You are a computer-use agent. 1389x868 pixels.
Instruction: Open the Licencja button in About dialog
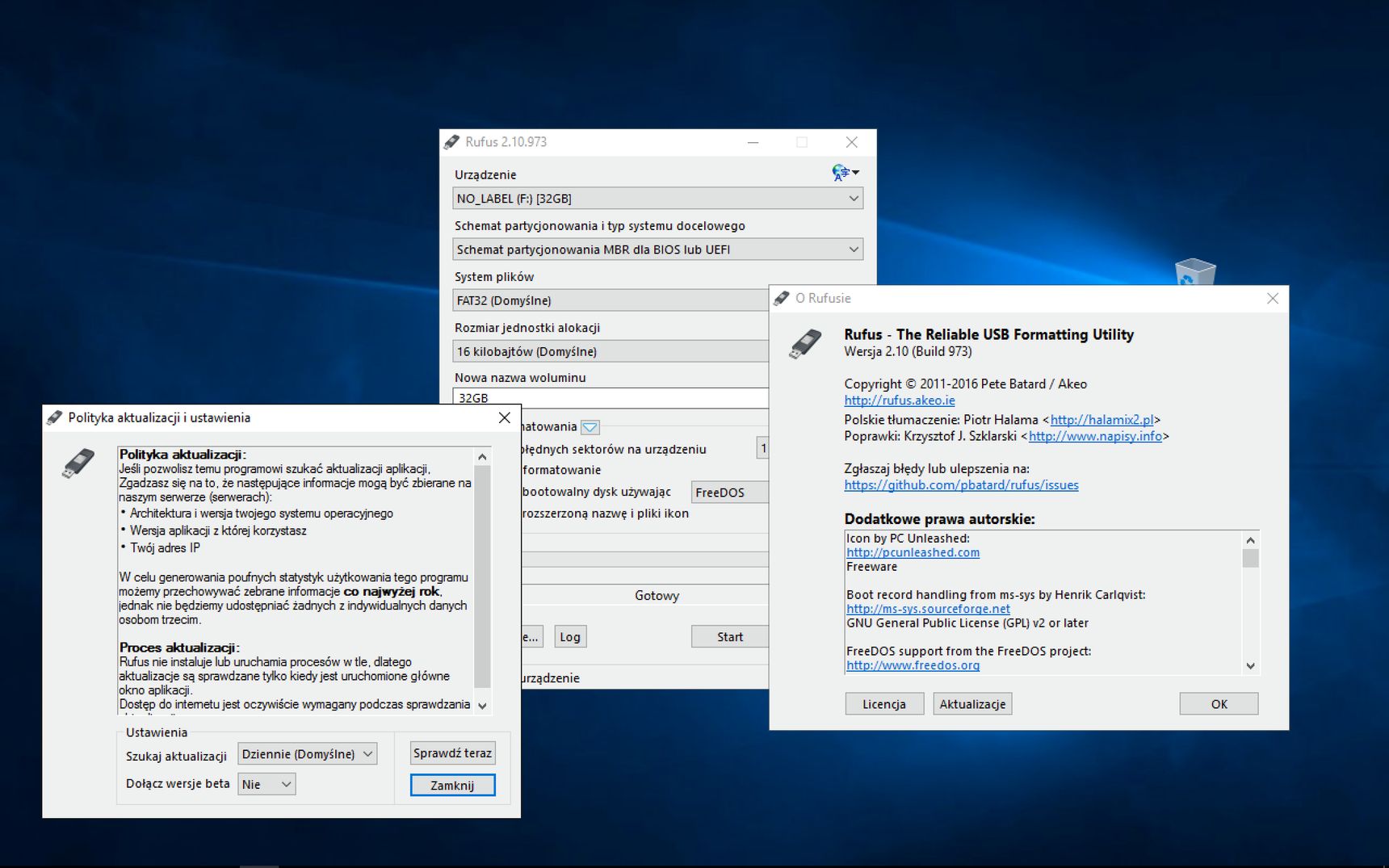coord(884,704)
